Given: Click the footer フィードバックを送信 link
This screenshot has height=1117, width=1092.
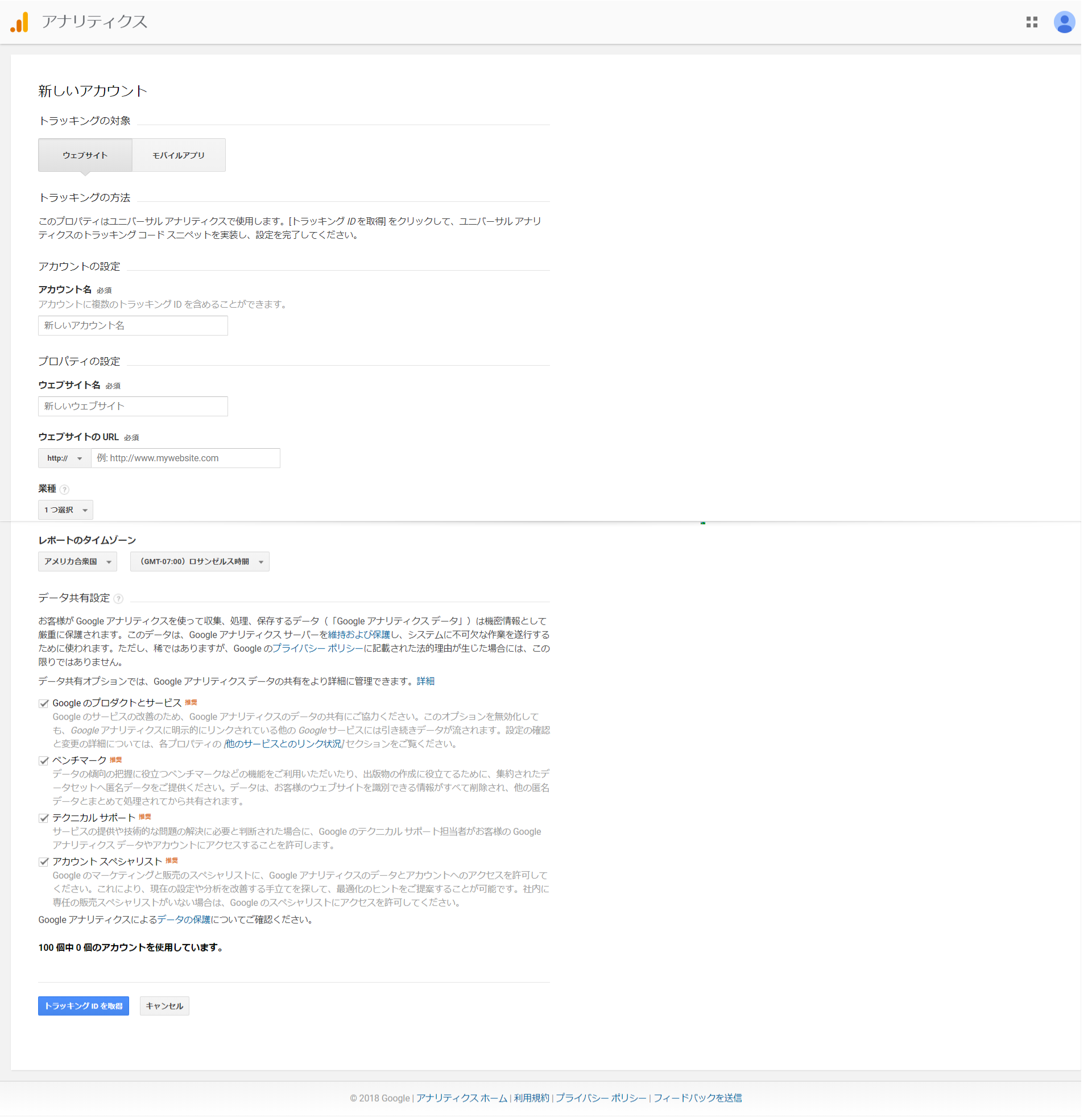Looking at the screenshot, I should (697, 1098).
